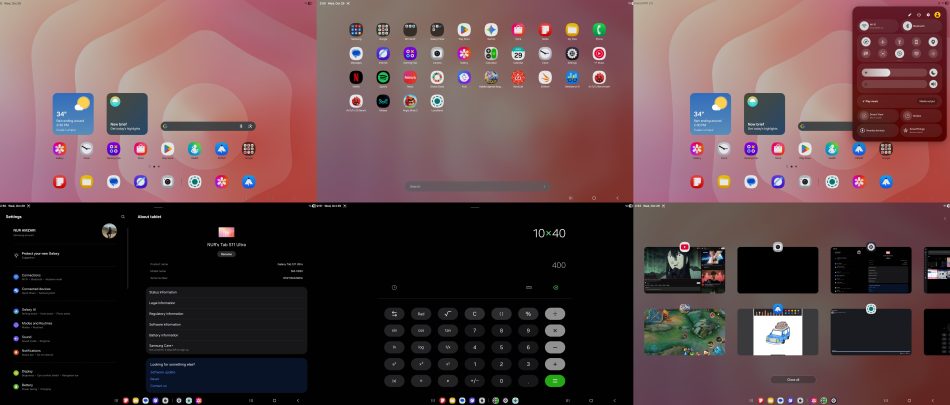Open the car drawing recent app card
The width and height of the screenshot is (950, 405).
[x=777, y=332]
